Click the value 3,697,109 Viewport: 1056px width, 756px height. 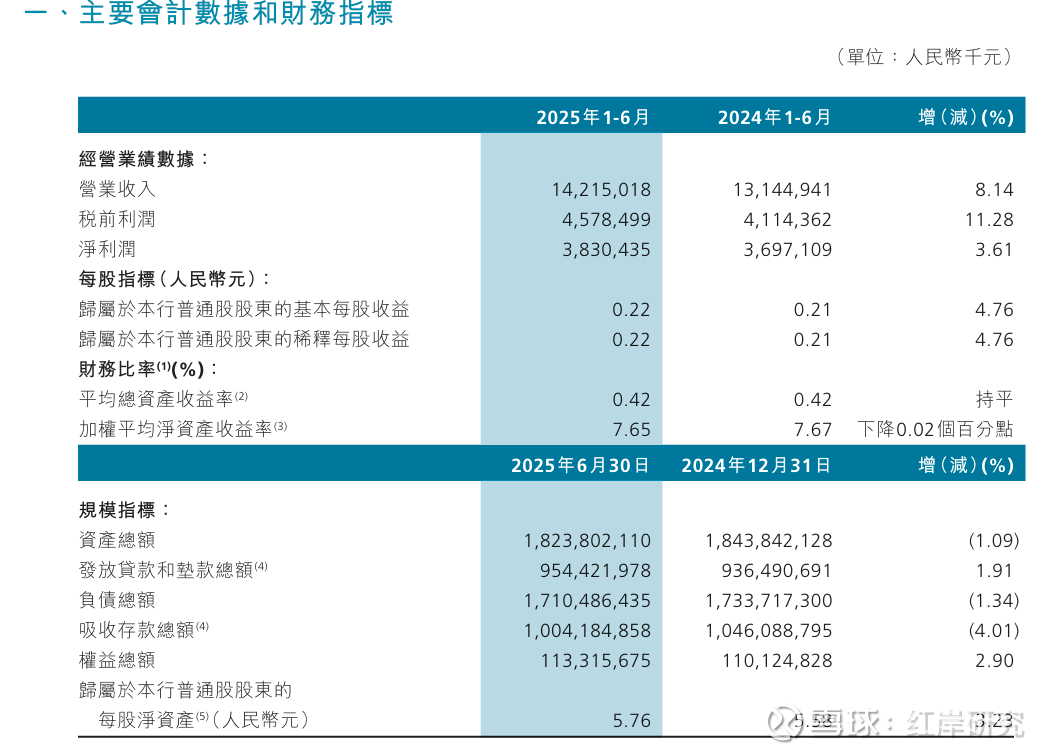tap(788, 250)
